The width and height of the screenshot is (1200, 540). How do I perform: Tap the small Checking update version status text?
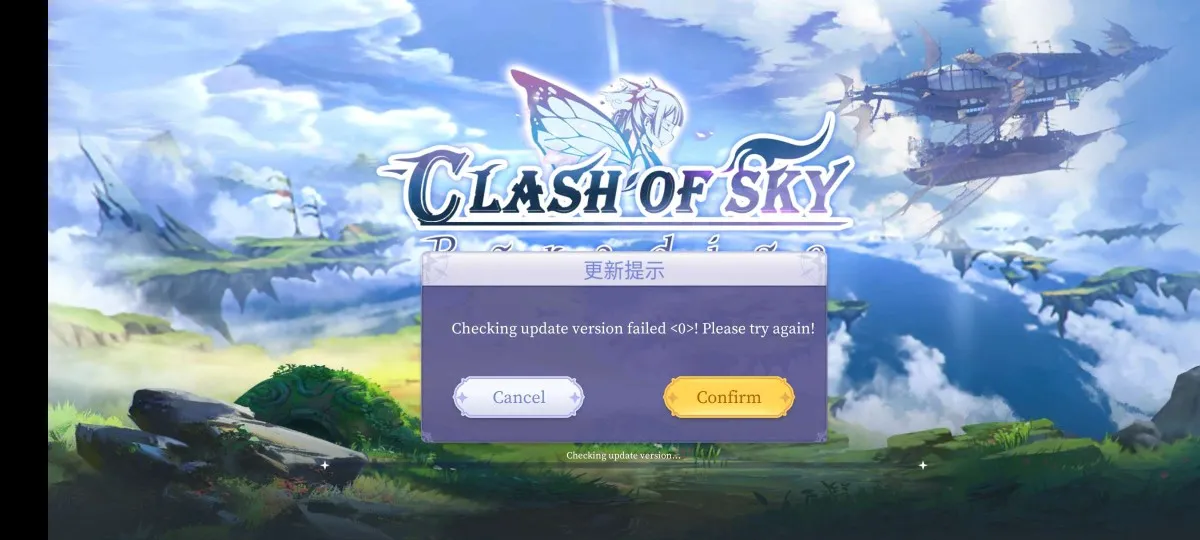click(x=623, y=456)
